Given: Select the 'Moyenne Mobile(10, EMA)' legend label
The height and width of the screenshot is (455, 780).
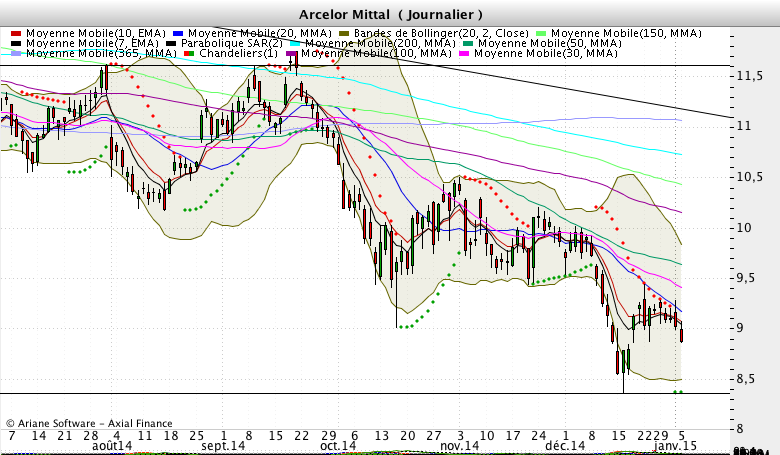Looking at the screenshot, I should click(96, 33).
